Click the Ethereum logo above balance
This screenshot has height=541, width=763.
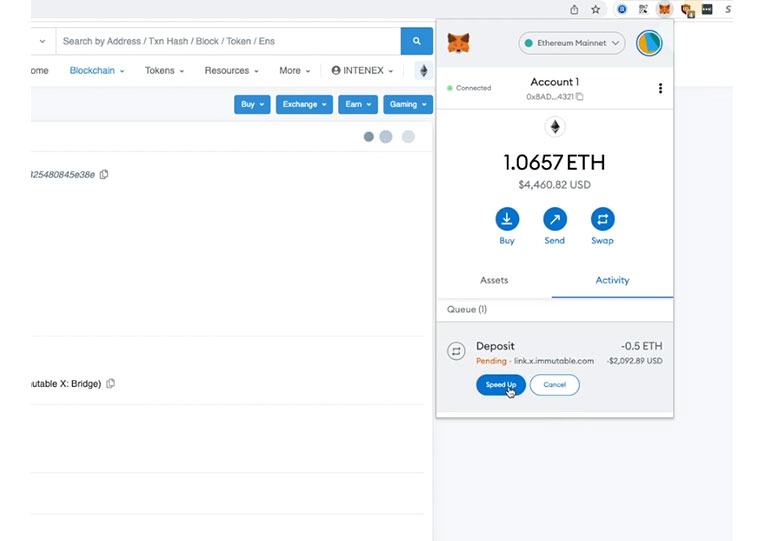[x=555, y=127]
